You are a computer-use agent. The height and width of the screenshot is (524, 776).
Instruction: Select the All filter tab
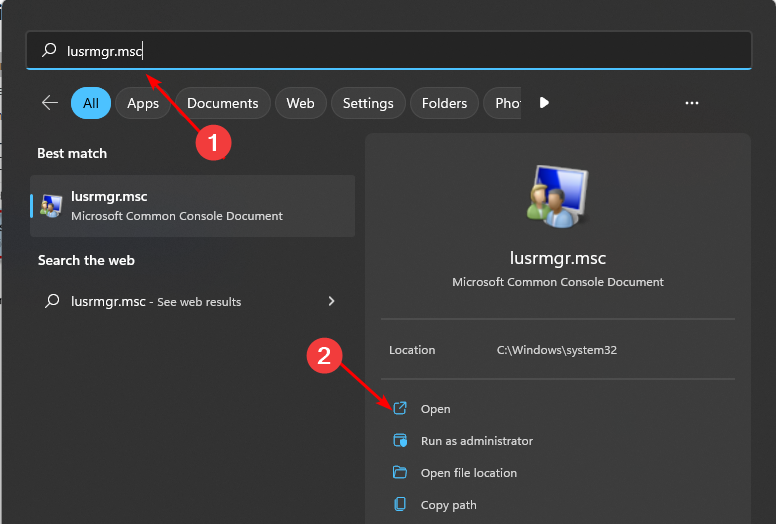(x=91, y=103)
